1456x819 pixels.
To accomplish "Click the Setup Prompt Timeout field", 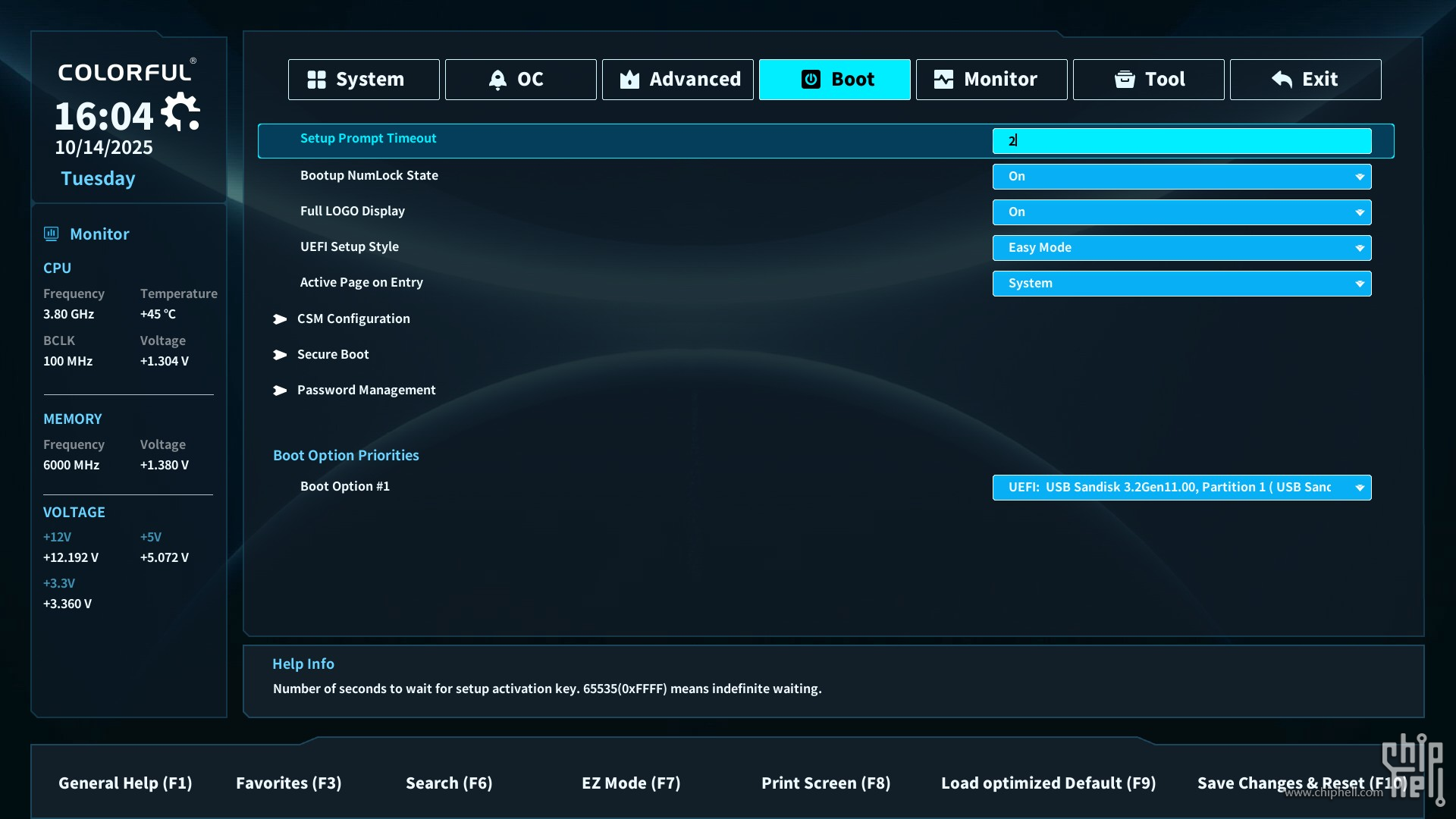I will click(1181, 141).
